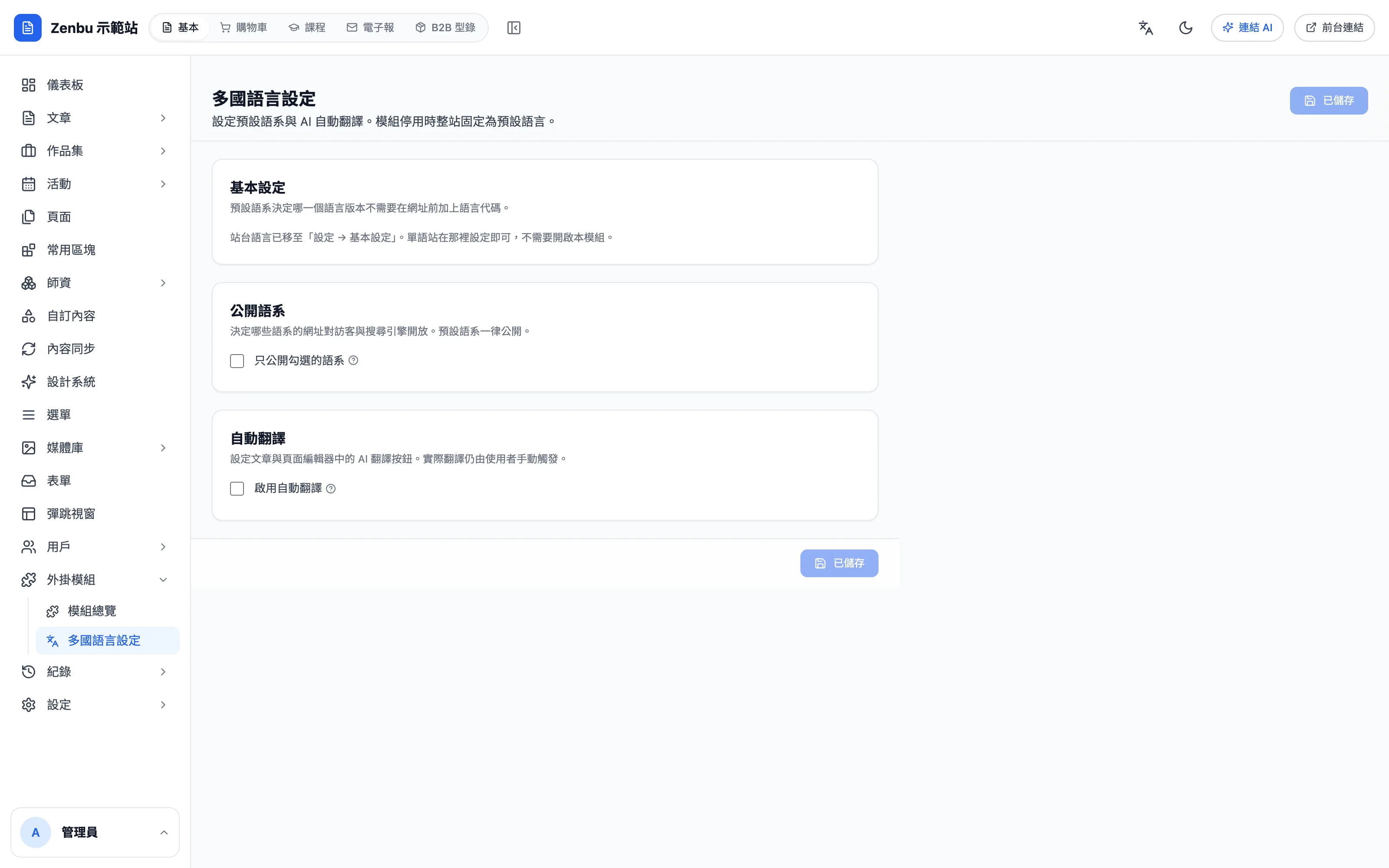This screenshot has height=868, width=1389.
Task: Open 彈跳視窗 popup layout icon
Action: [x=29, y=514]
